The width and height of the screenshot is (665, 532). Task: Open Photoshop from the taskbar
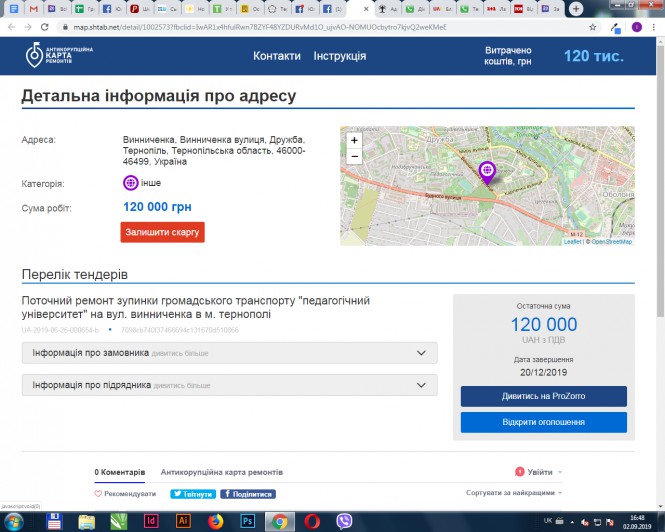[248, 521]
